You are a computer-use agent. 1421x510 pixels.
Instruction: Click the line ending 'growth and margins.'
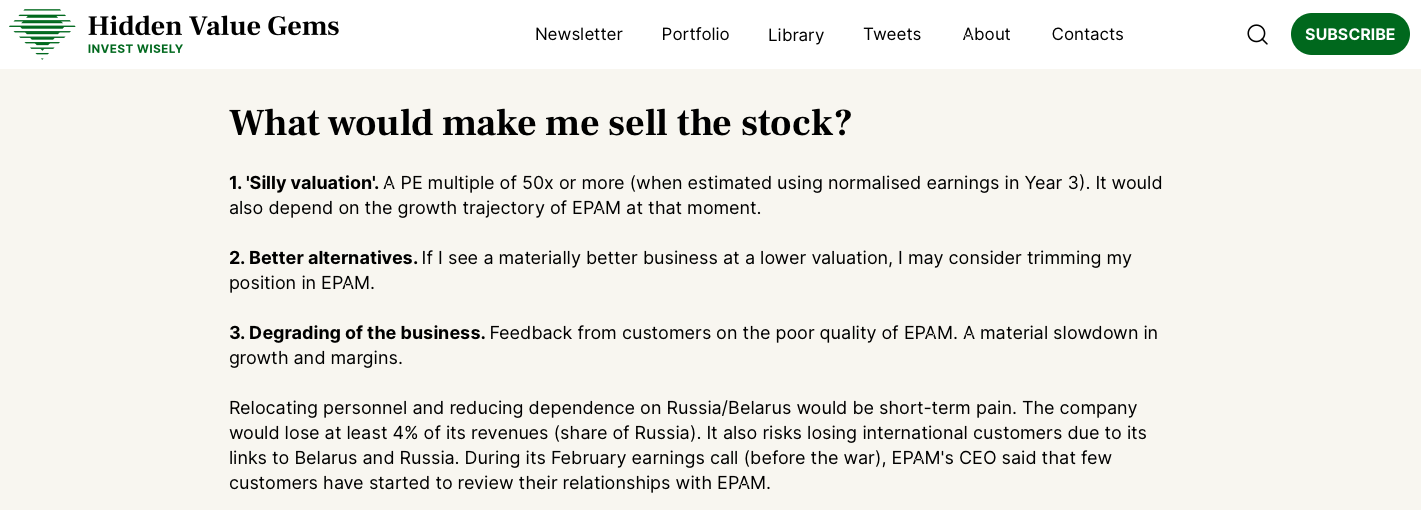pos(316,358)
